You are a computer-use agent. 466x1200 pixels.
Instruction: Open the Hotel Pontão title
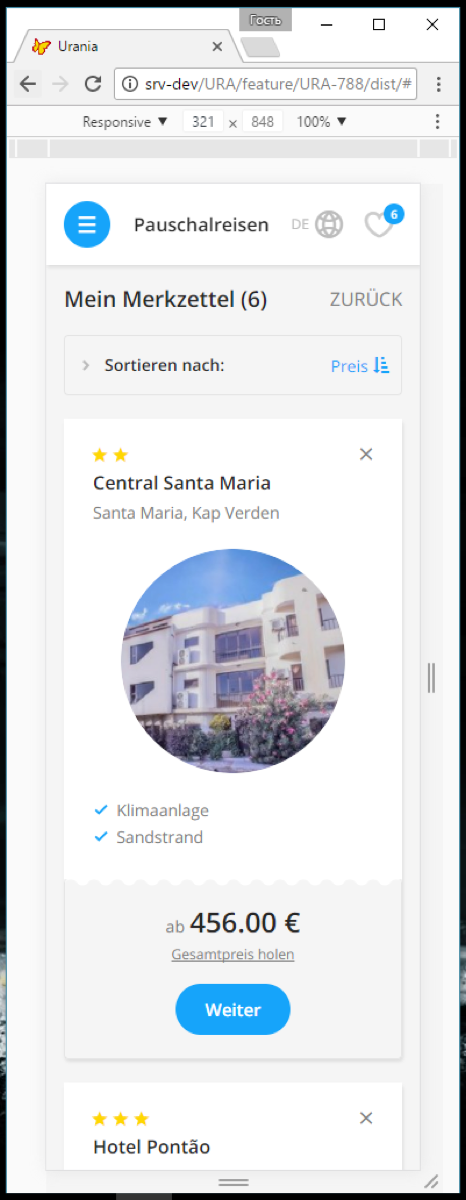pyautogui.click(x=152, y=1147)
